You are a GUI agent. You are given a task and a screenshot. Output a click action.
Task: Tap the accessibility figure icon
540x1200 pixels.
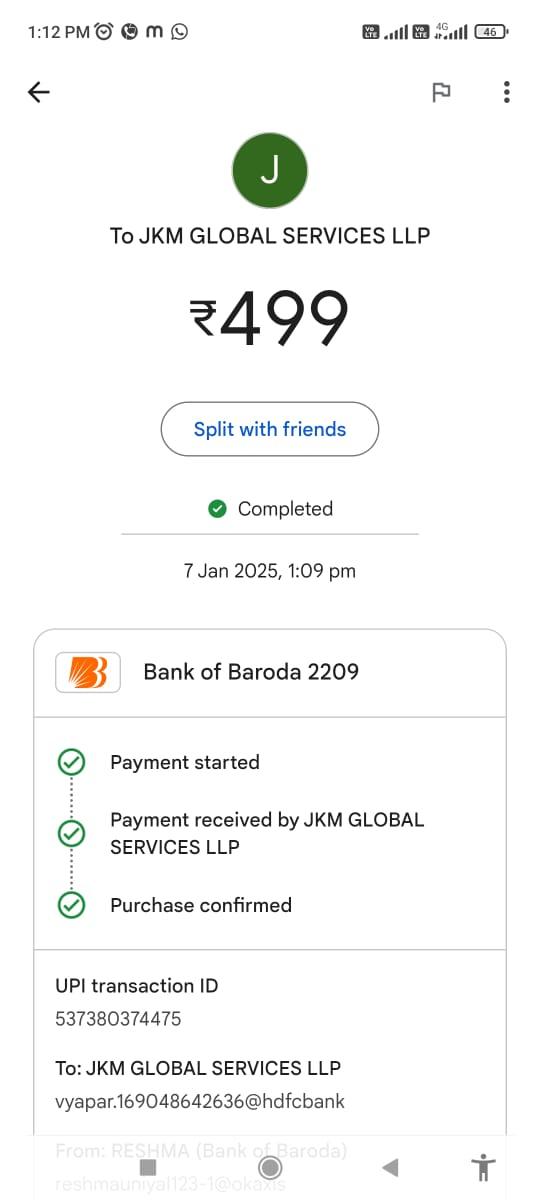(483, 1167)
